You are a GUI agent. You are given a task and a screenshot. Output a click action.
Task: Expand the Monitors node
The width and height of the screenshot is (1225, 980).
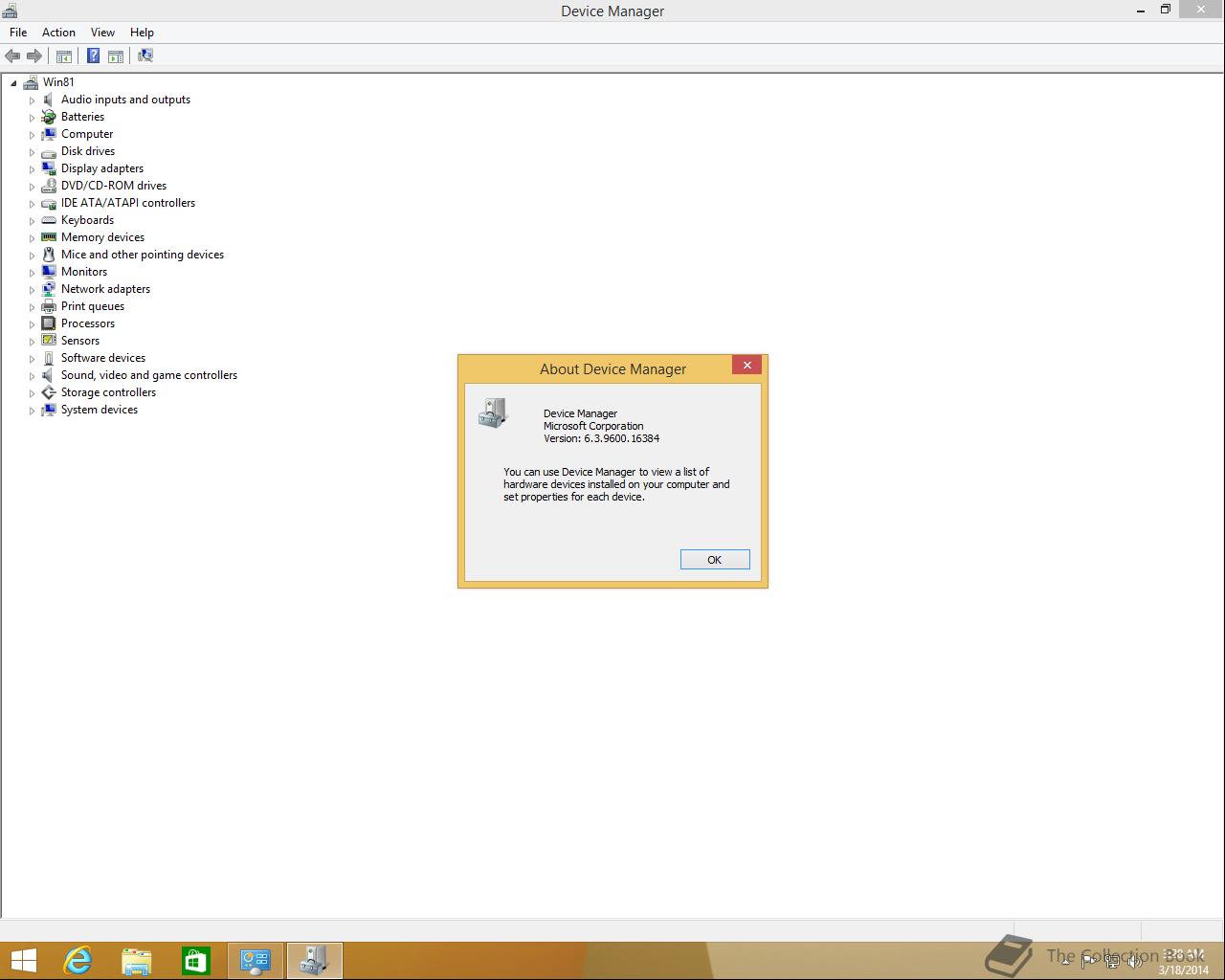[32, 272]
